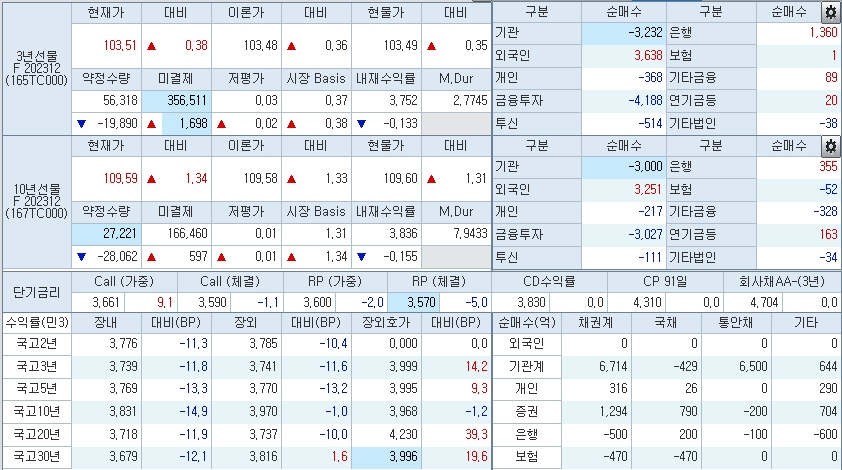842x470 pixels.
Task: Click the 통안채 column header
Action: click(711, 322)
